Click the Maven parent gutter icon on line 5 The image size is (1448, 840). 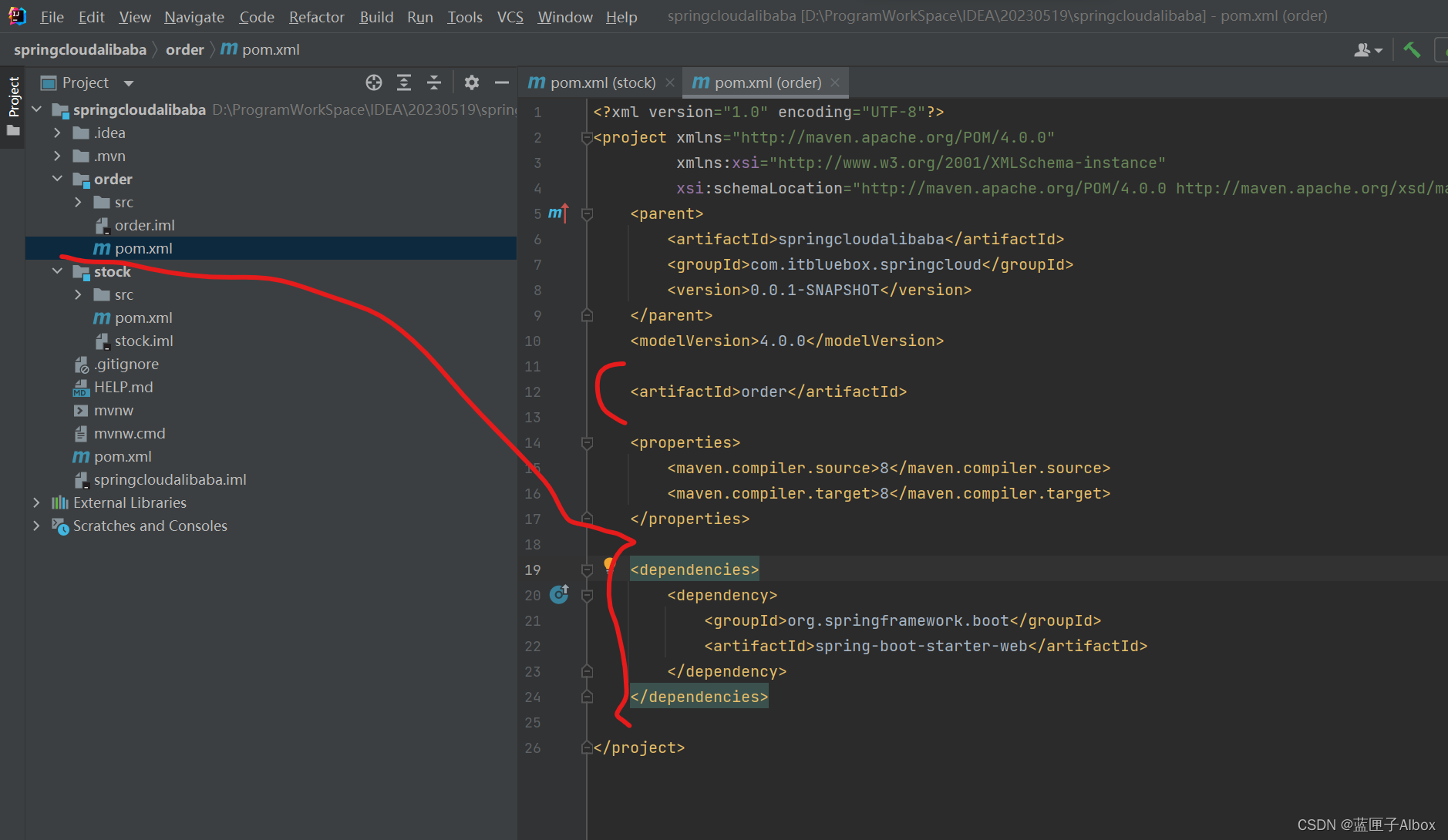pyautogui.click(x=558, y=213)
